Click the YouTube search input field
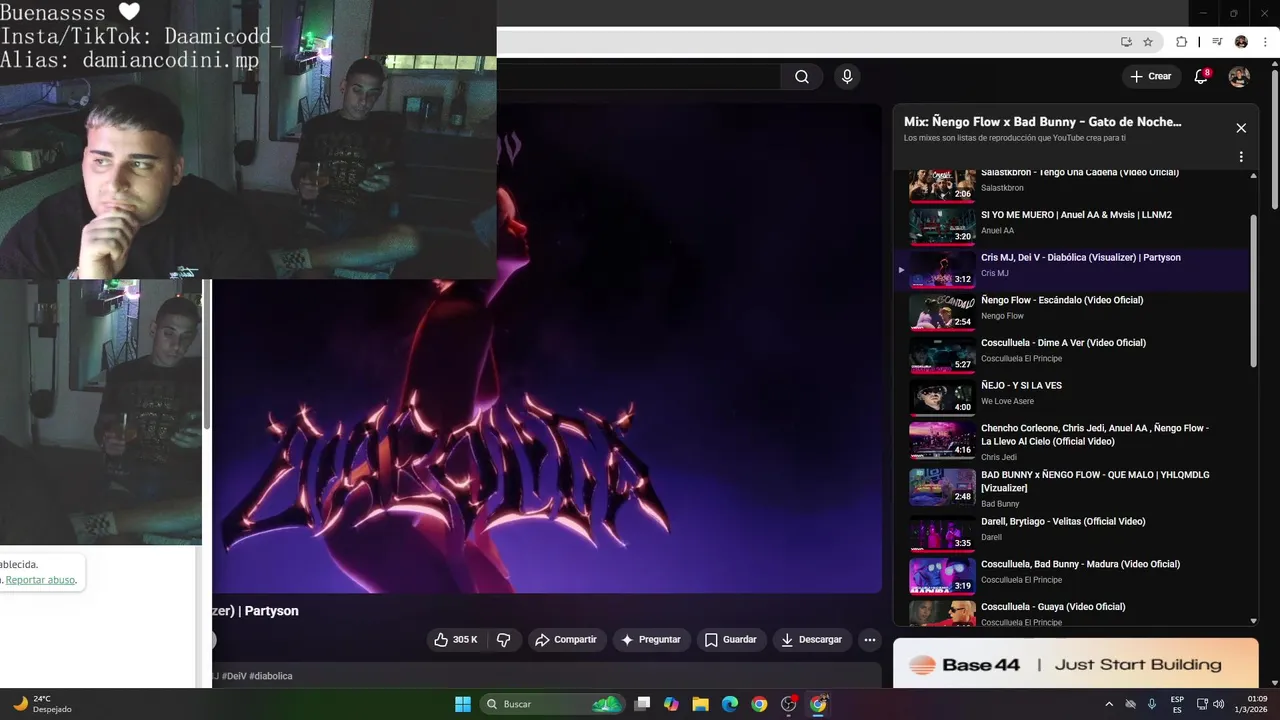The width and height of the screenshot is (1280, 720). pos(638,77)
